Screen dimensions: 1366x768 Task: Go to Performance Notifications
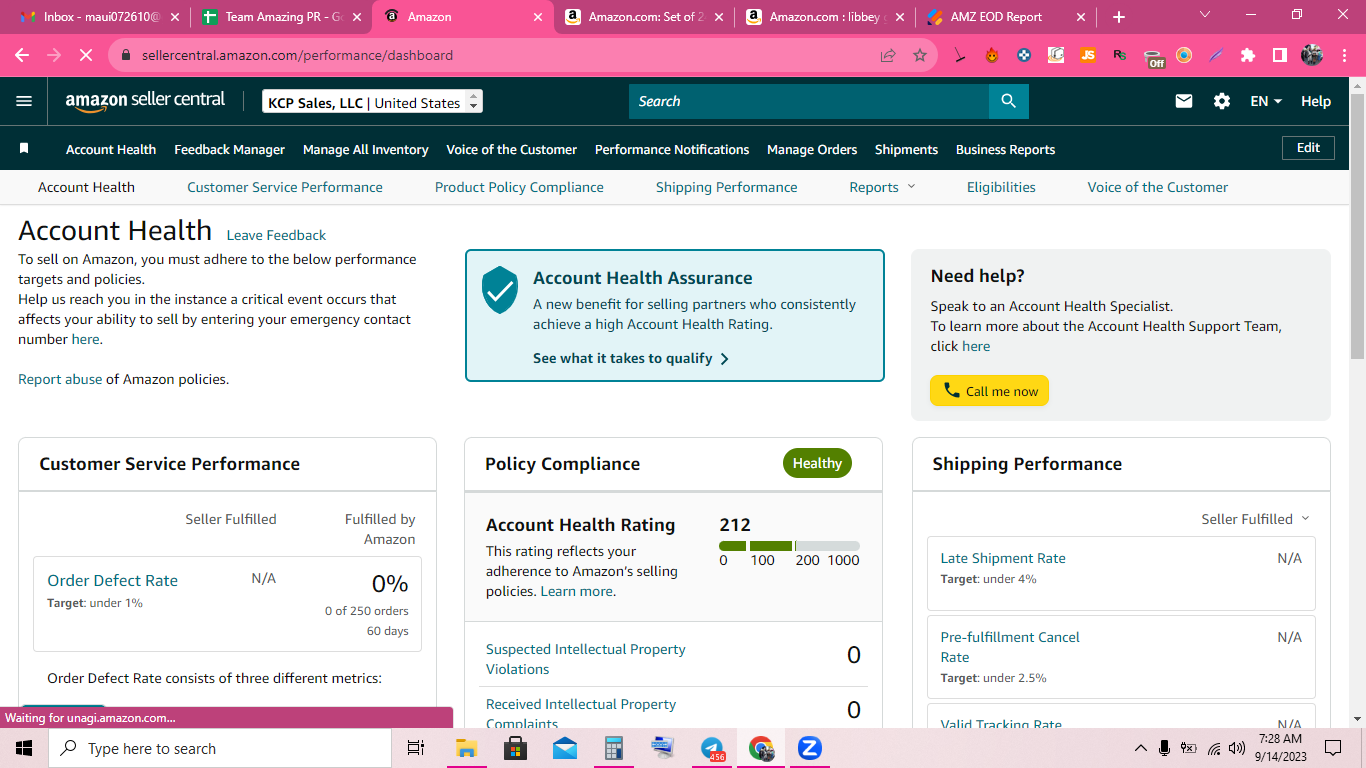click(672, 149)
